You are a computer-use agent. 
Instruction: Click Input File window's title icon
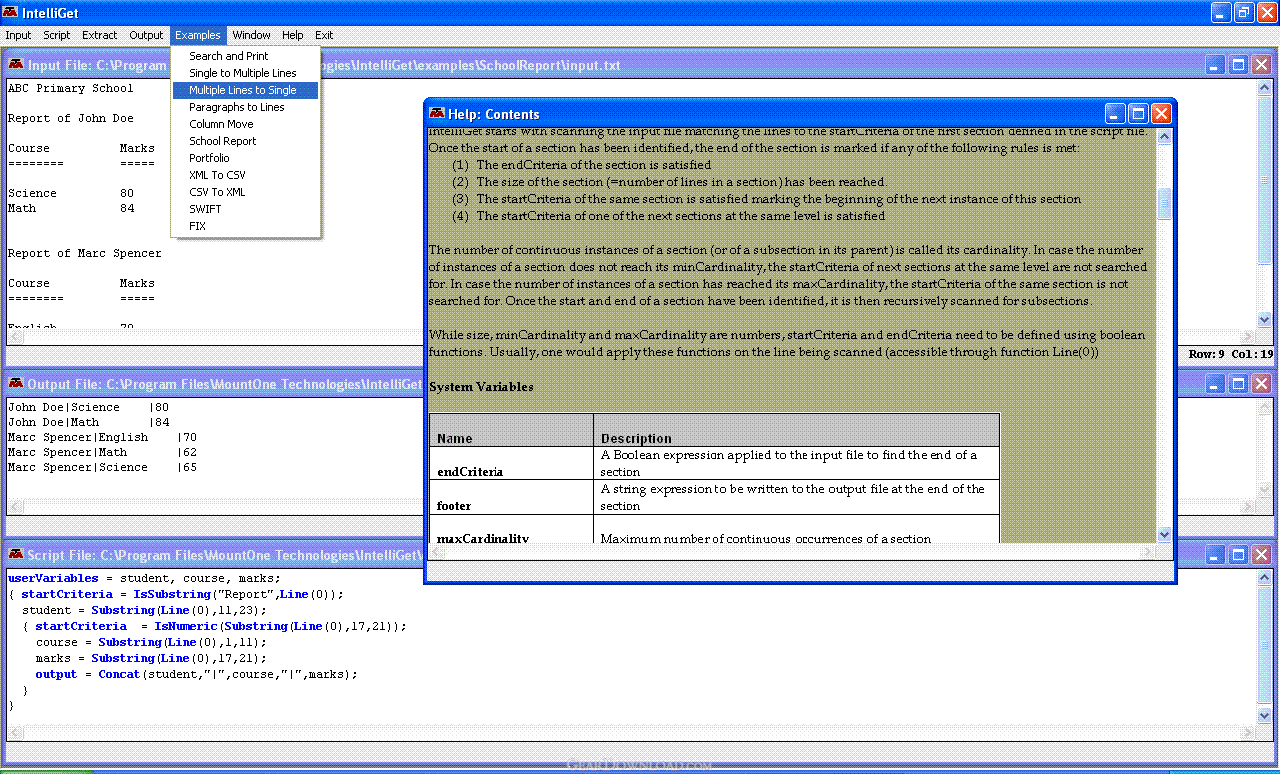pyautogui.click(x=16, y=65)
